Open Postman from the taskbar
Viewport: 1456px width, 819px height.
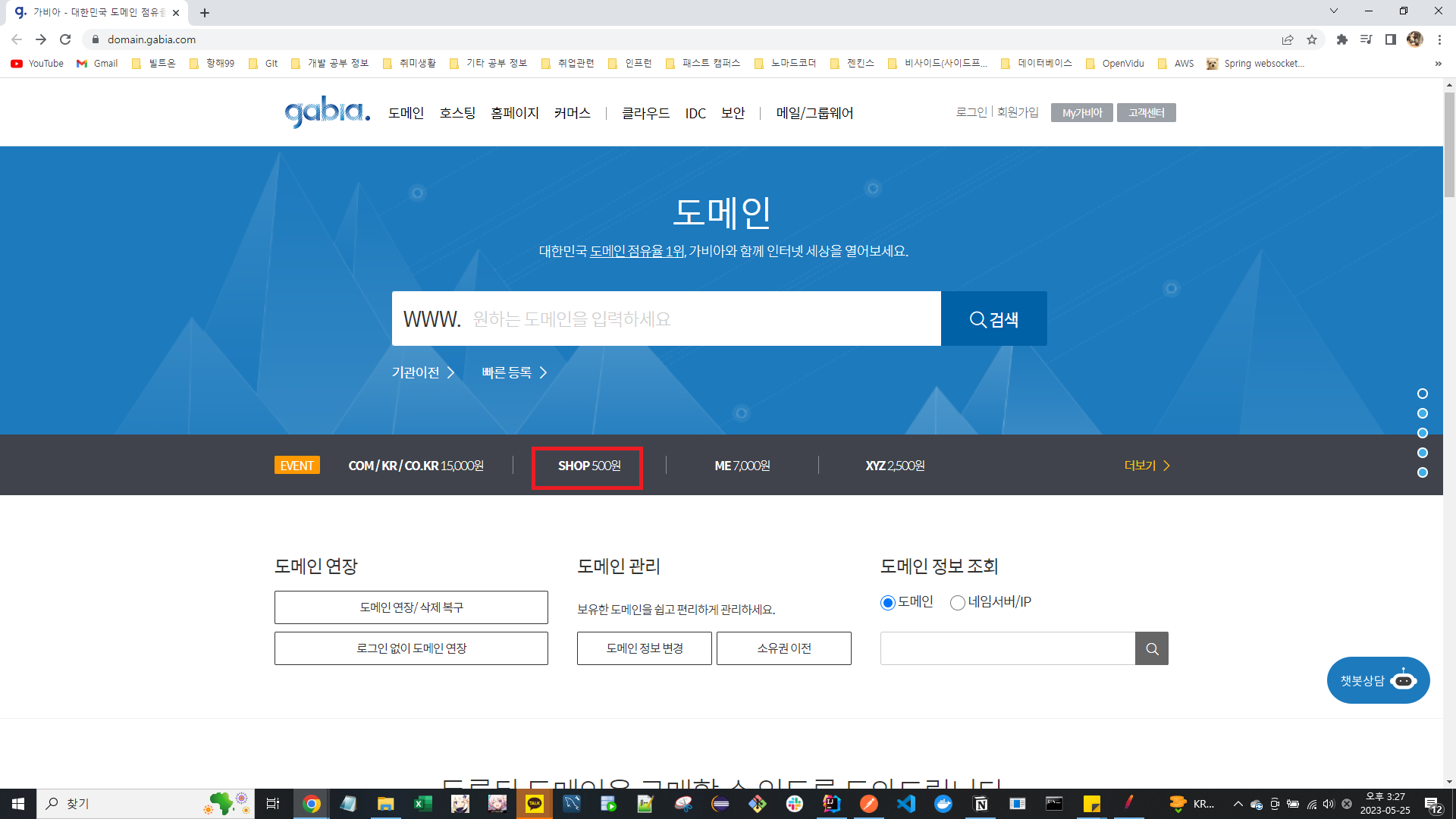(x=869, y=804)
